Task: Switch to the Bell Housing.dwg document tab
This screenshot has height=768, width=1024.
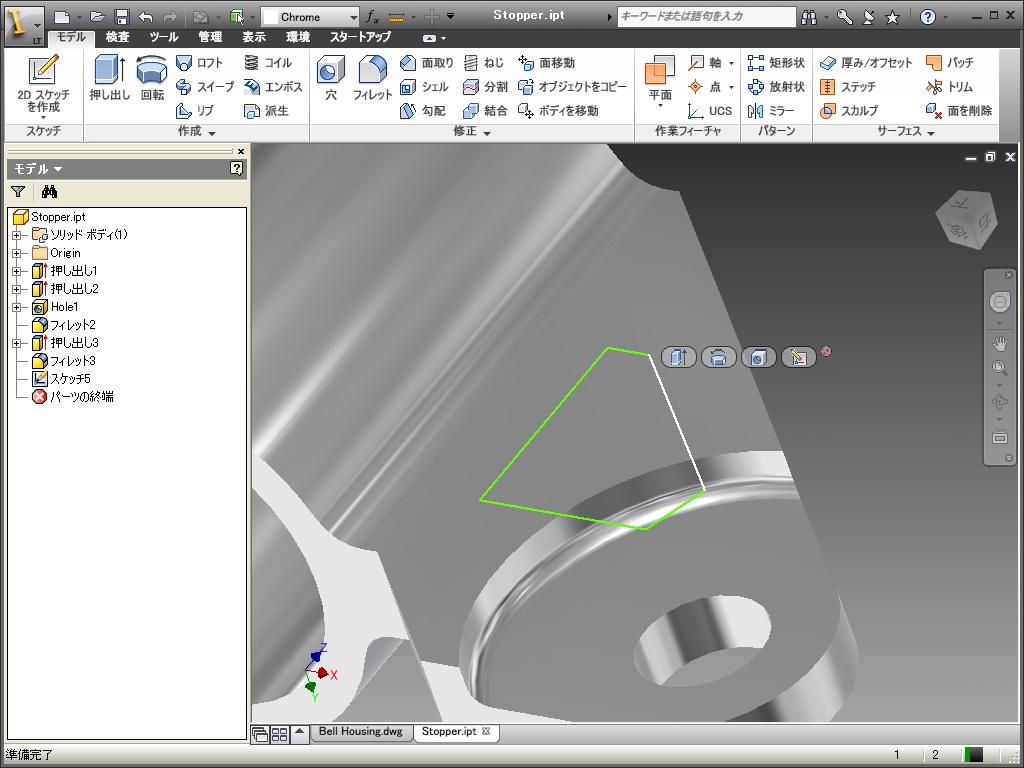Action: tap(360, 732)
